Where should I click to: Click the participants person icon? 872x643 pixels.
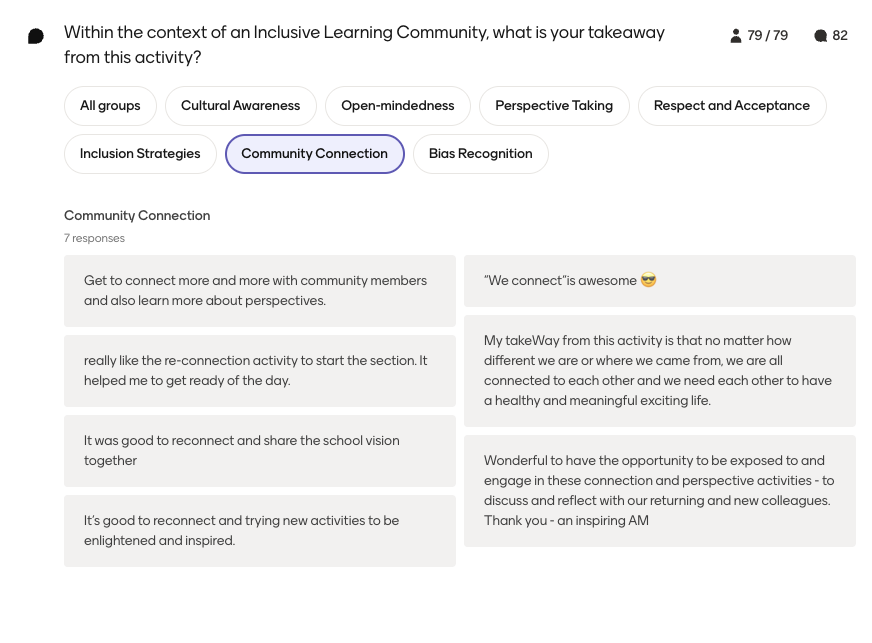point(735,36)
